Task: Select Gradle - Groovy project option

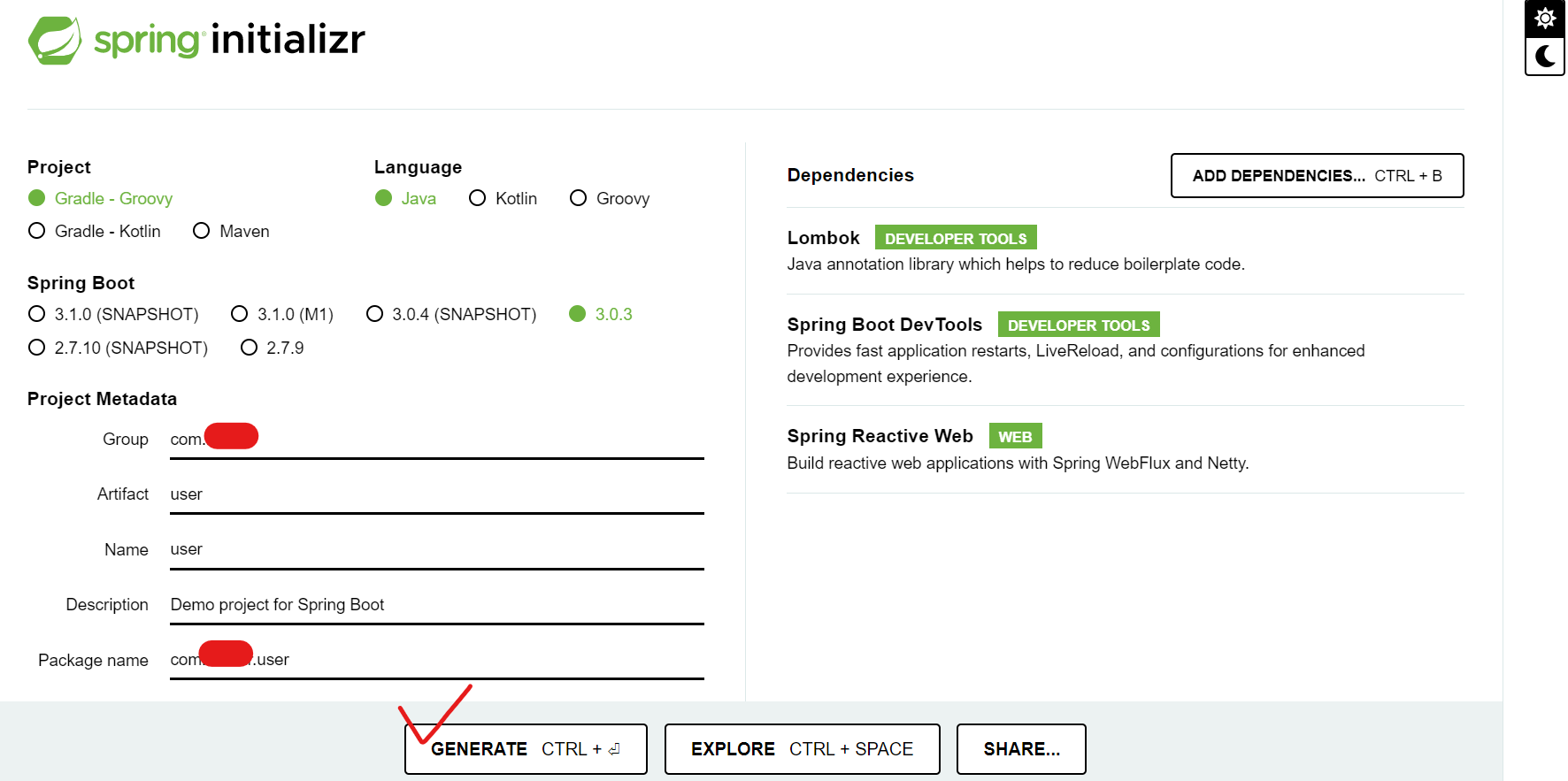Action: [x=100, y=198]
